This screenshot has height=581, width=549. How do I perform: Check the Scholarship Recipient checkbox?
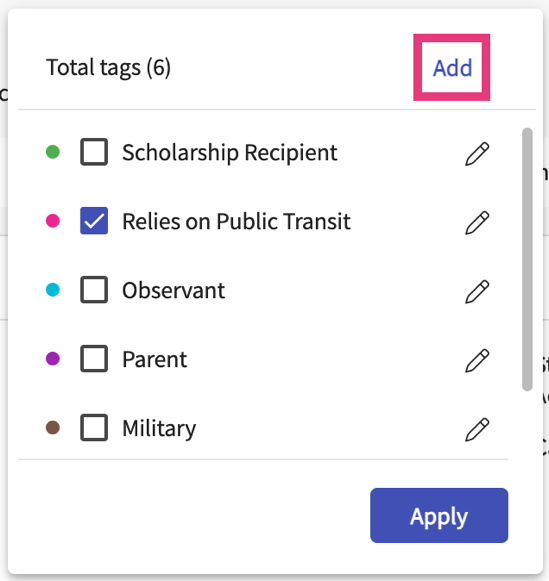(x=94, y=152)
